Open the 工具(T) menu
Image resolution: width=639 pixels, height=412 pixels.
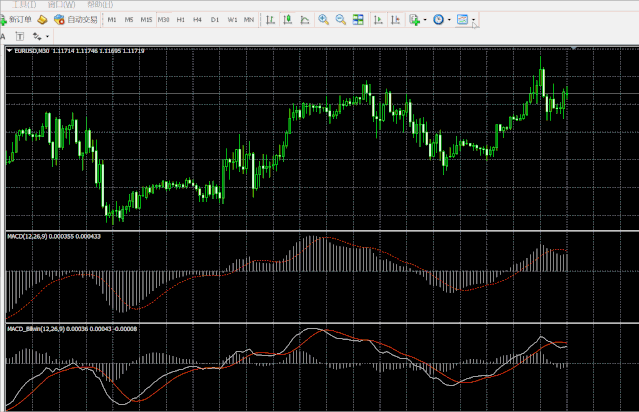click(24, 4)
